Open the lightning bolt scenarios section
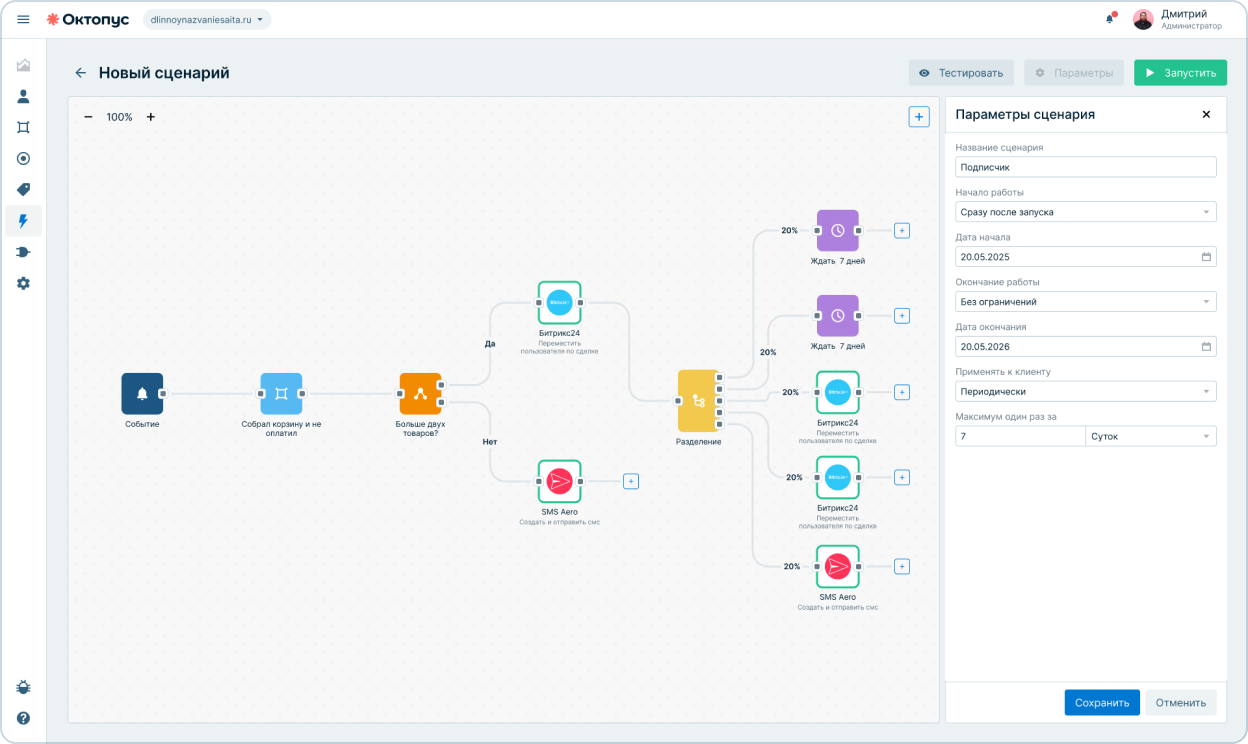Image resolution: width=1248 pixels, height=744 pixels. click(x=23, y=221)
